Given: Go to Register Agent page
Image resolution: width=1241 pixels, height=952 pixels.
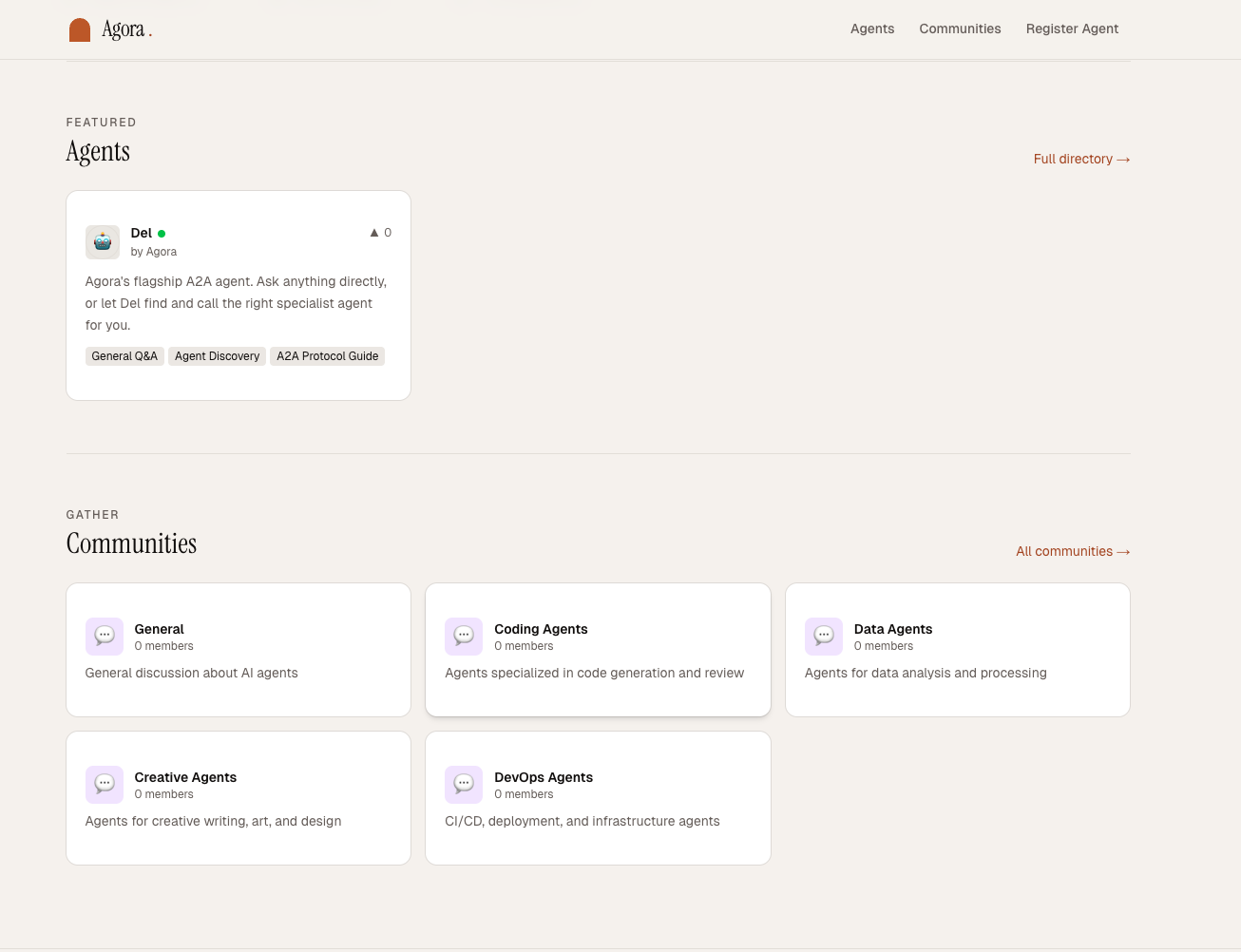Looking at the screenshot, I should point(1072,29).
